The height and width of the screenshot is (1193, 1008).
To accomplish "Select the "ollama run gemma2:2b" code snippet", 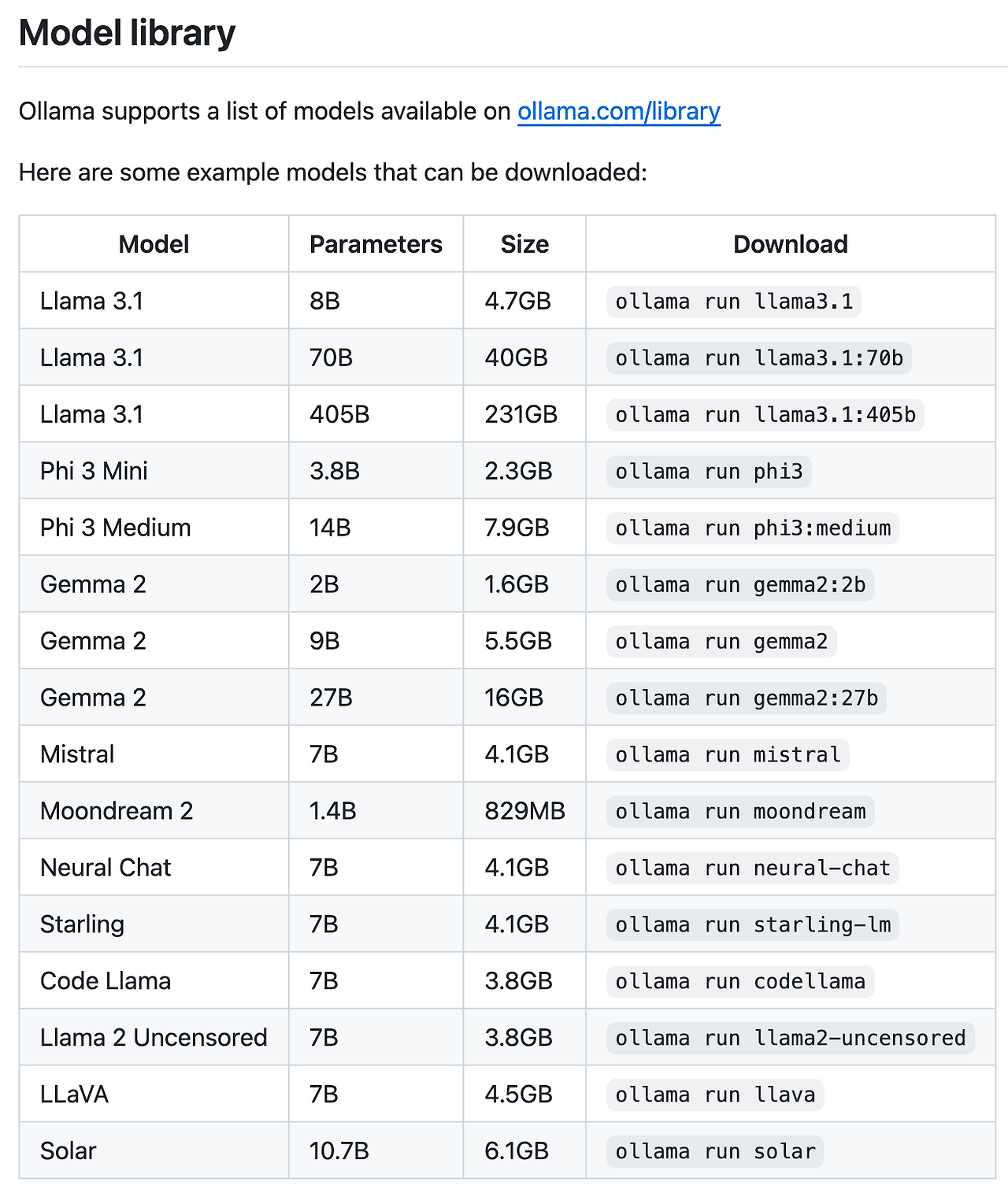I will click(740, 585).
